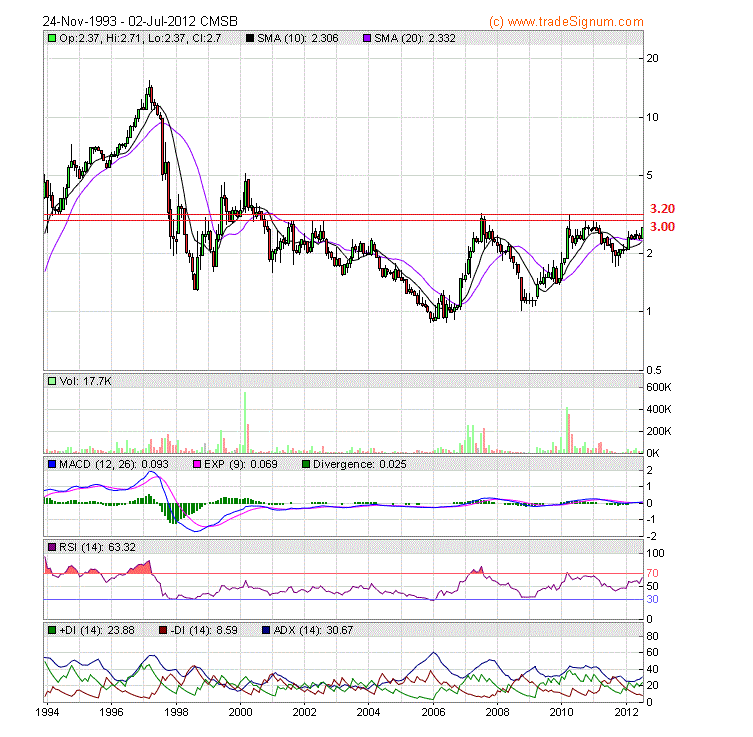
Task: Click the 60 ADX axis label
Action: click(x=652, y=652)
